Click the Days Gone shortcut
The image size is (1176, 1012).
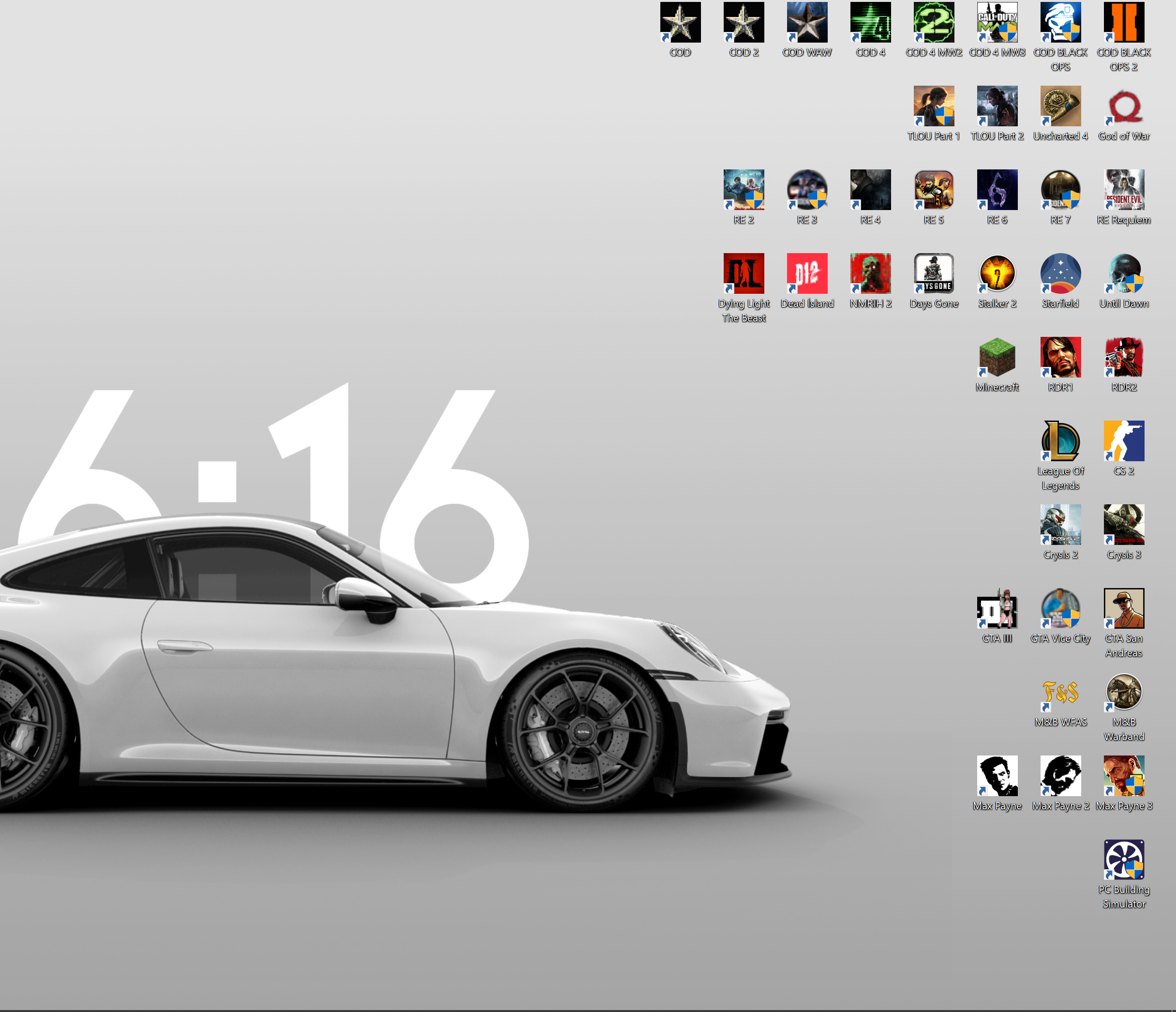click(934, 274)
